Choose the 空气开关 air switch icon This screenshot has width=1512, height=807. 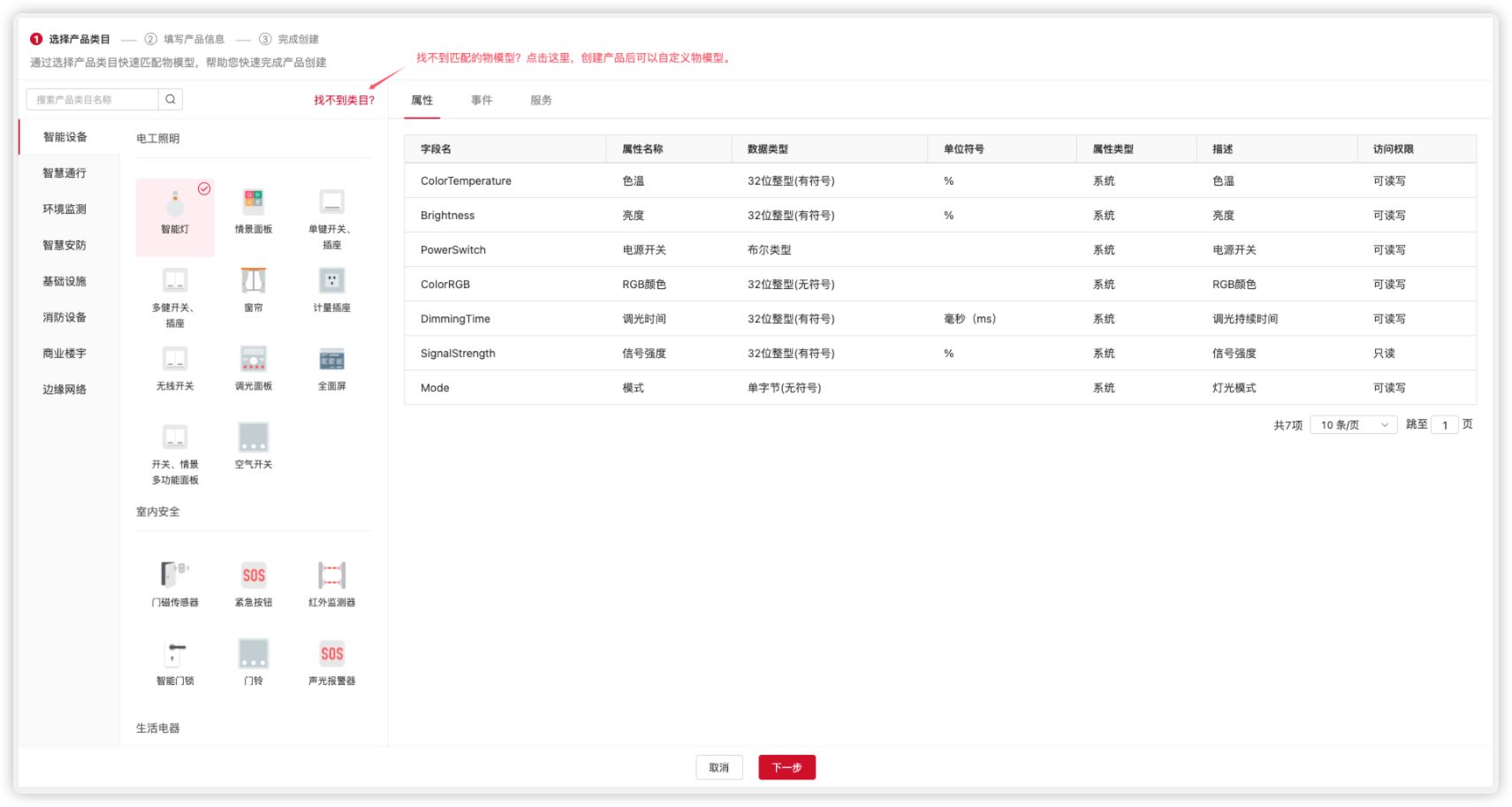[x=254, y=438]
